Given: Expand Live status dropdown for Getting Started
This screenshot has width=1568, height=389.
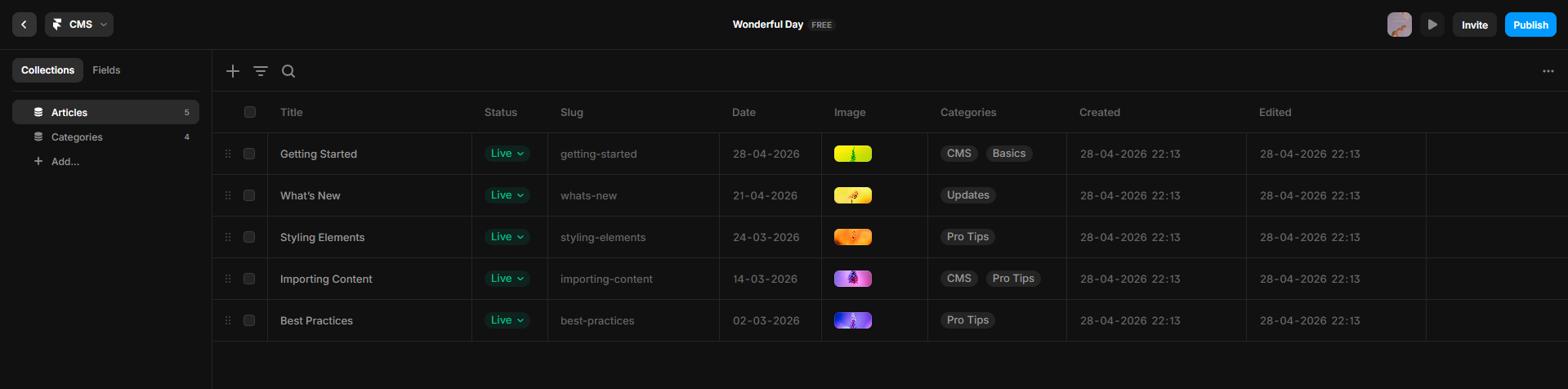Looking at the screenshot, I should [x=507, y=154].
